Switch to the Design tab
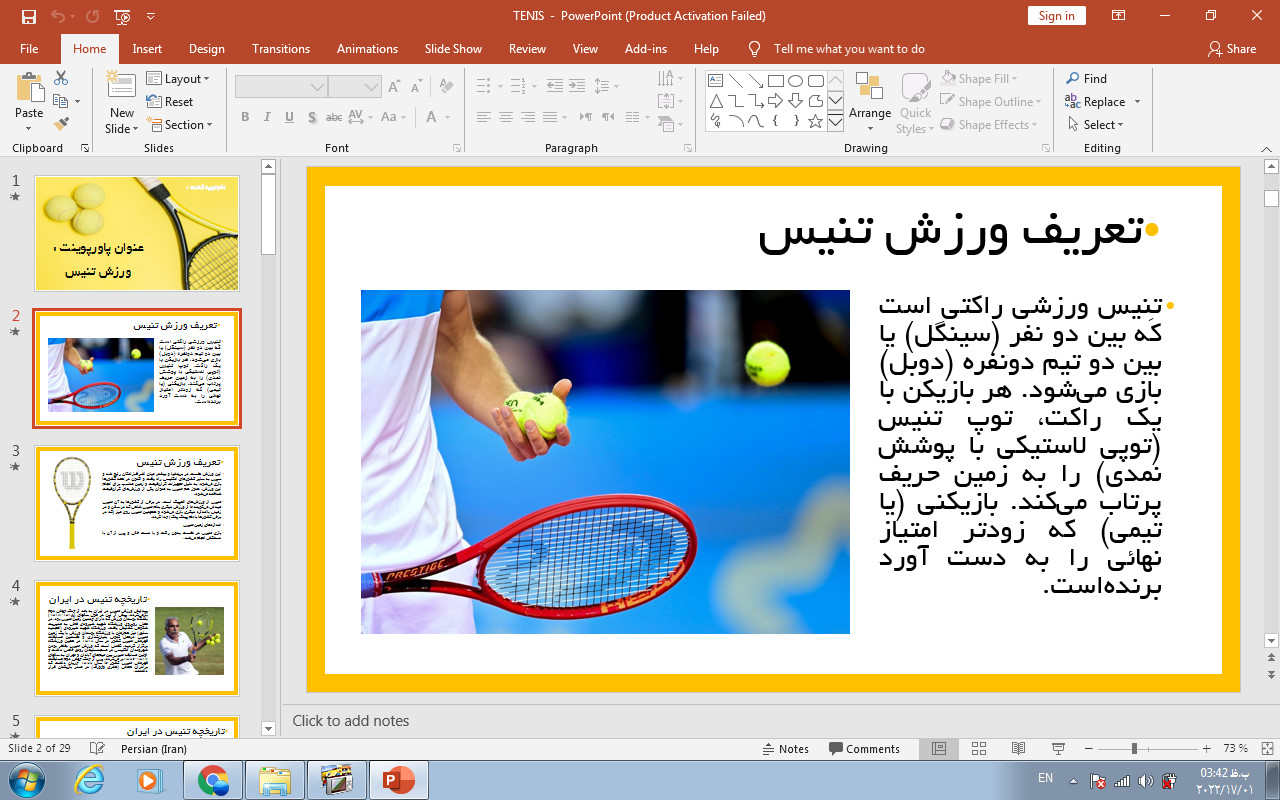This screenshot has height=800, width=1280. point(206,49)
